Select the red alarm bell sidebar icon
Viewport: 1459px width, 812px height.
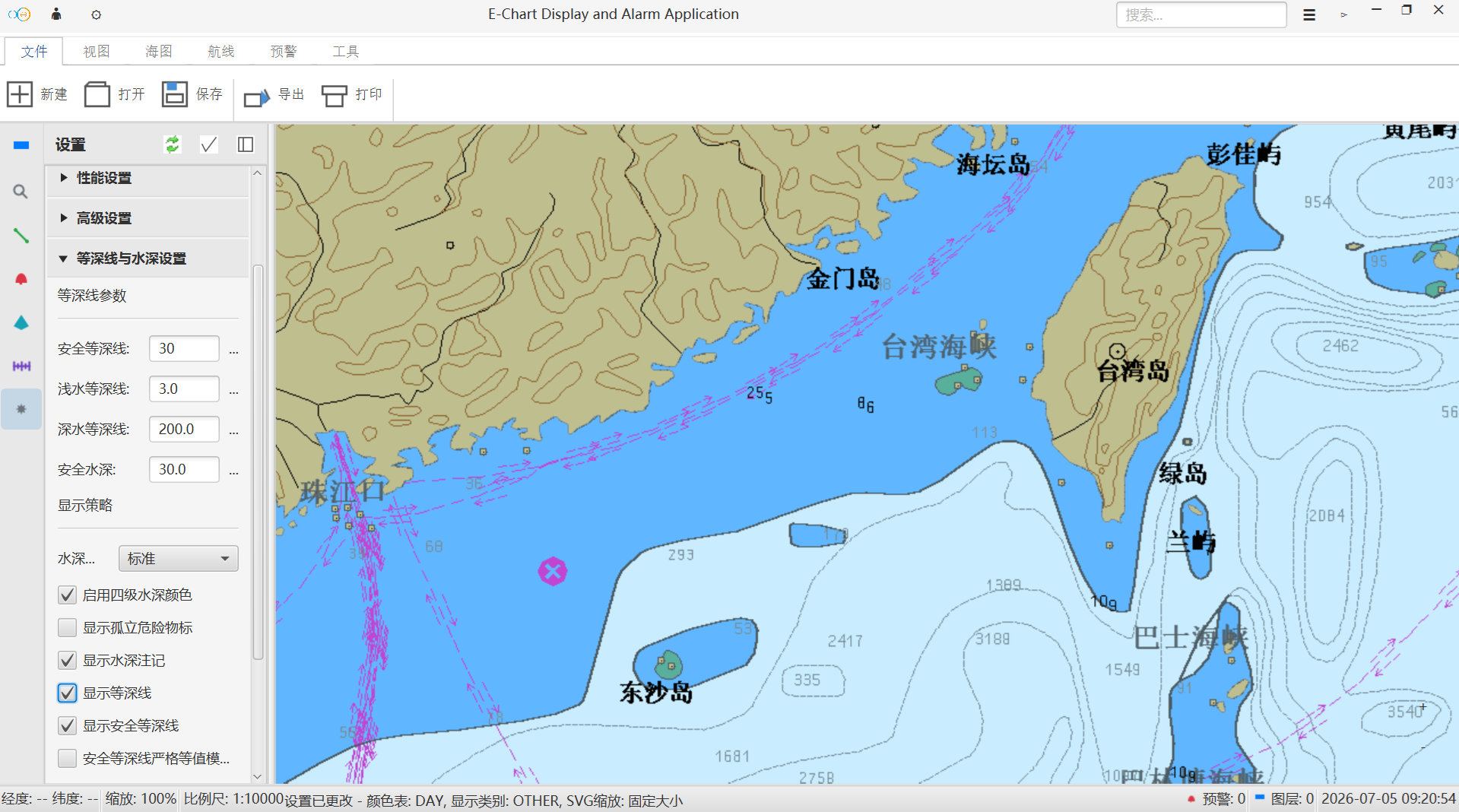[21, 279]
